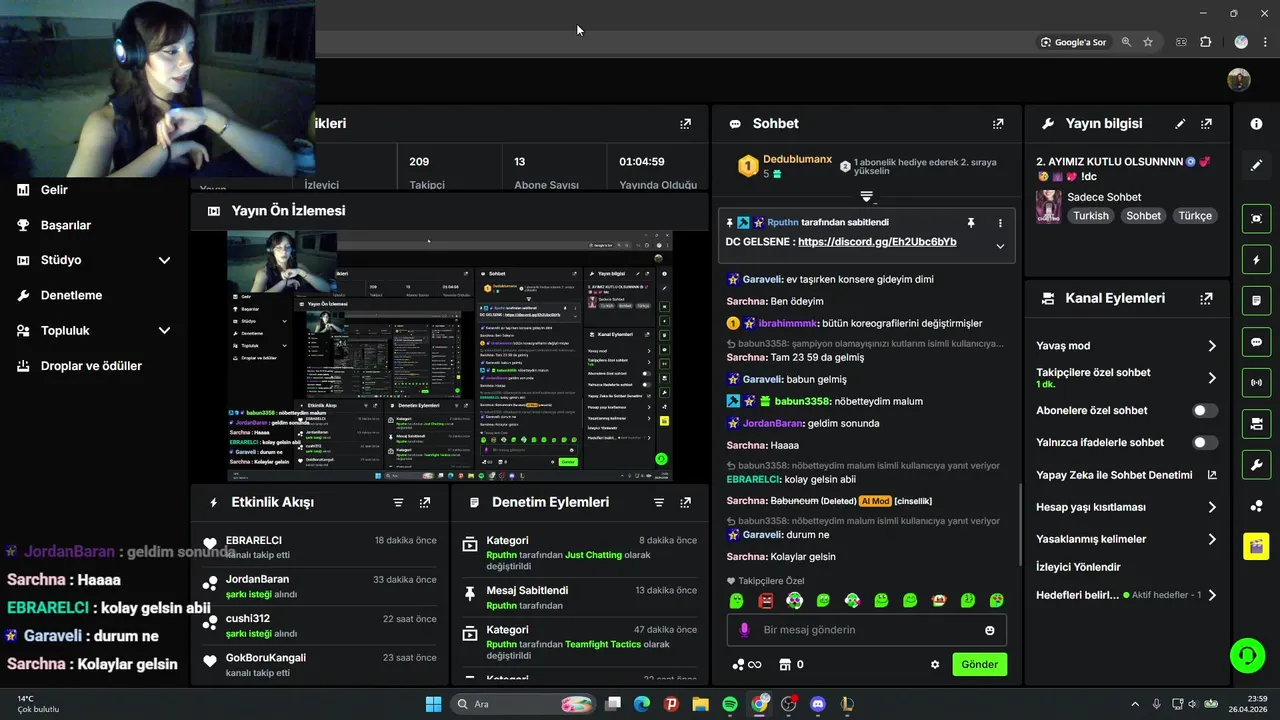The height and width of the screenshot is (720, 1280).
Task: Open the green headset support button
Action: pyautogui.click(x=1247, y=656)
